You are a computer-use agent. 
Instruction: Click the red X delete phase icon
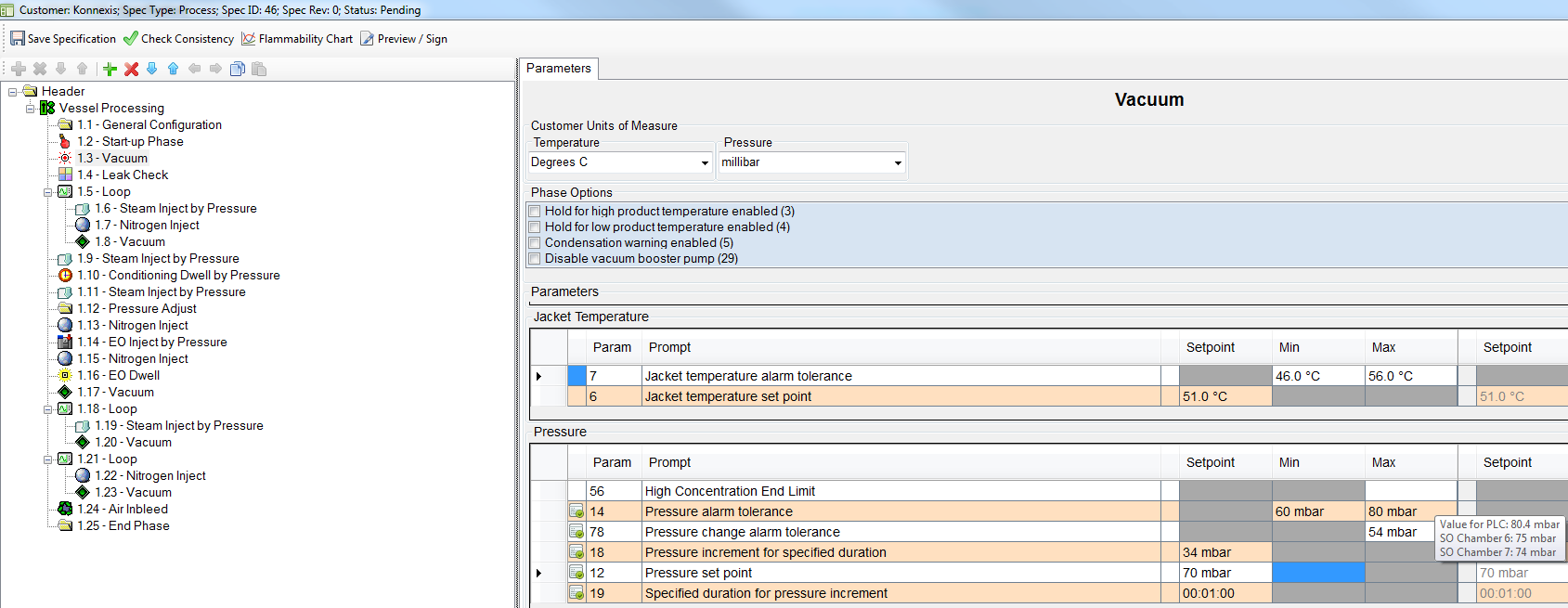click(131, 69)
